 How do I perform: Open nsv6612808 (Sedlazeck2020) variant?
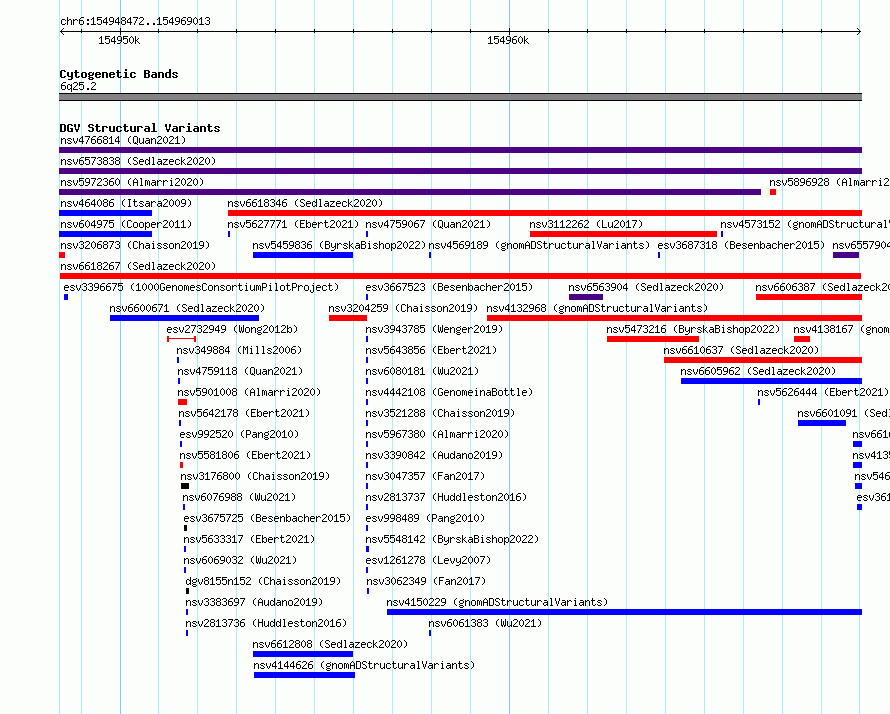[x=330, y=644]
